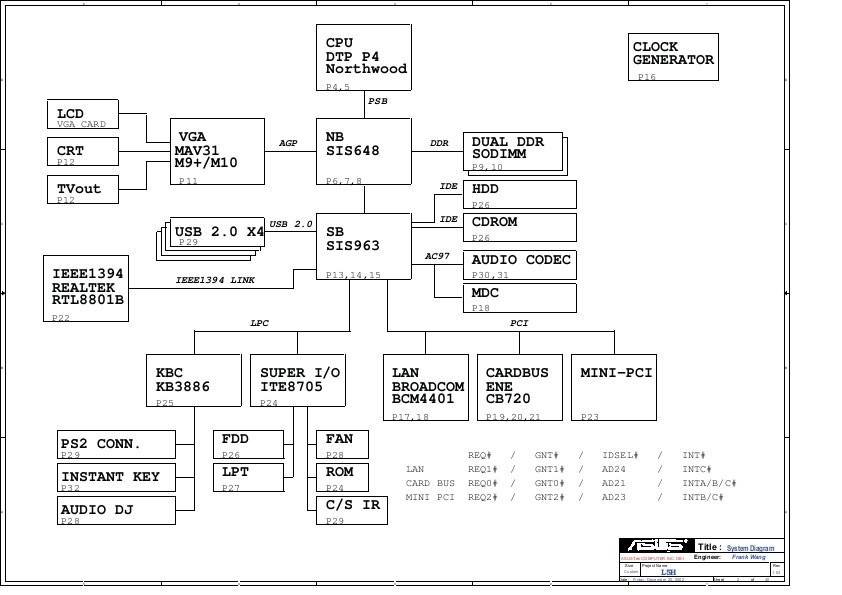Viewport: 842px width, 595px height.
Task: Click the DUAL DDR SODIMM block
Action: tap(513, 151)
